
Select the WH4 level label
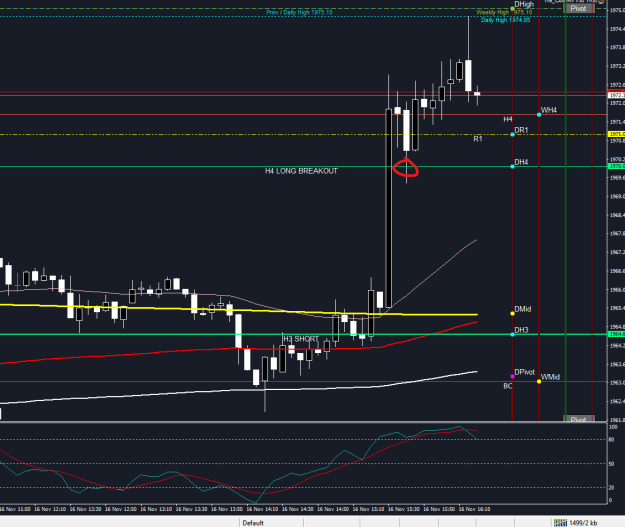point(548,110)
